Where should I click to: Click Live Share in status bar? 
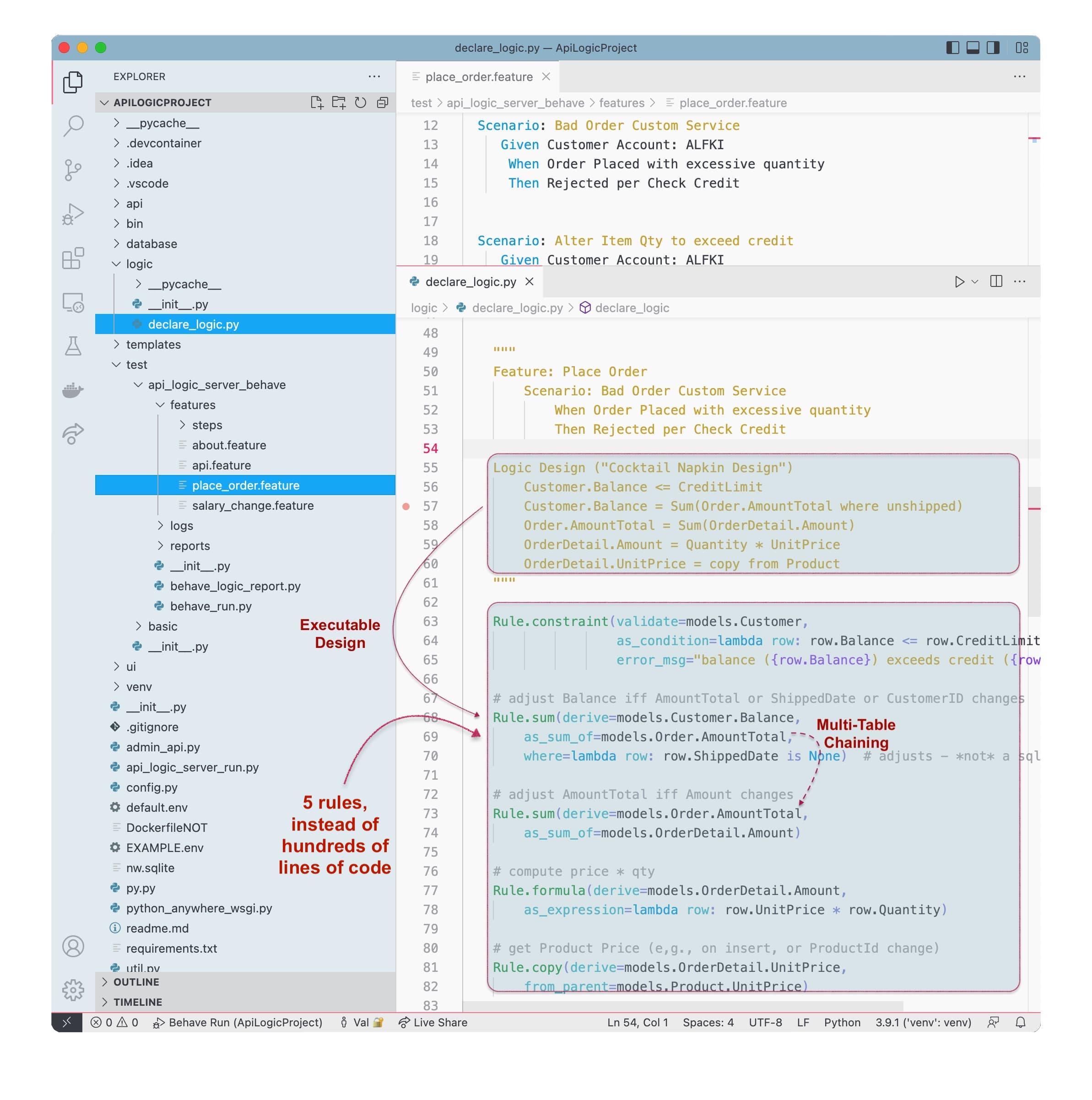433,1022
